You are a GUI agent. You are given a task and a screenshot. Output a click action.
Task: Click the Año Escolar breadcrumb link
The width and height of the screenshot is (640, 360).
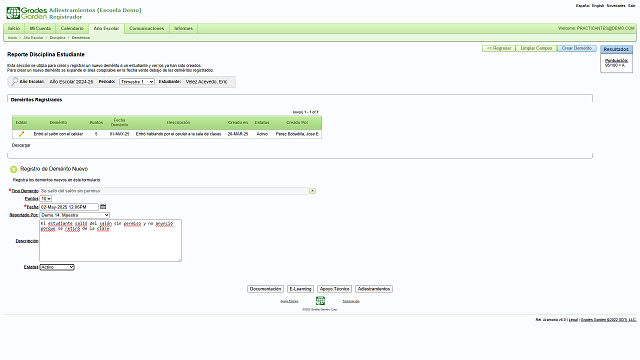coord(33,38)
